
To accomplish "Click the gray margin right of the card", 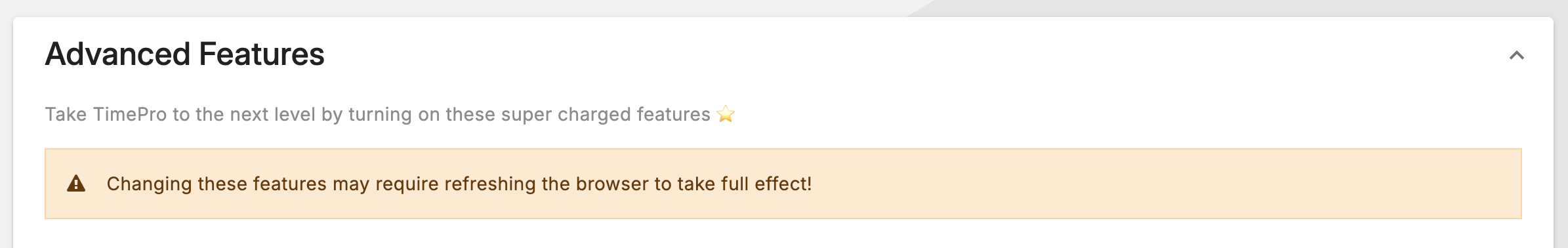I will tap(1561, 131).
